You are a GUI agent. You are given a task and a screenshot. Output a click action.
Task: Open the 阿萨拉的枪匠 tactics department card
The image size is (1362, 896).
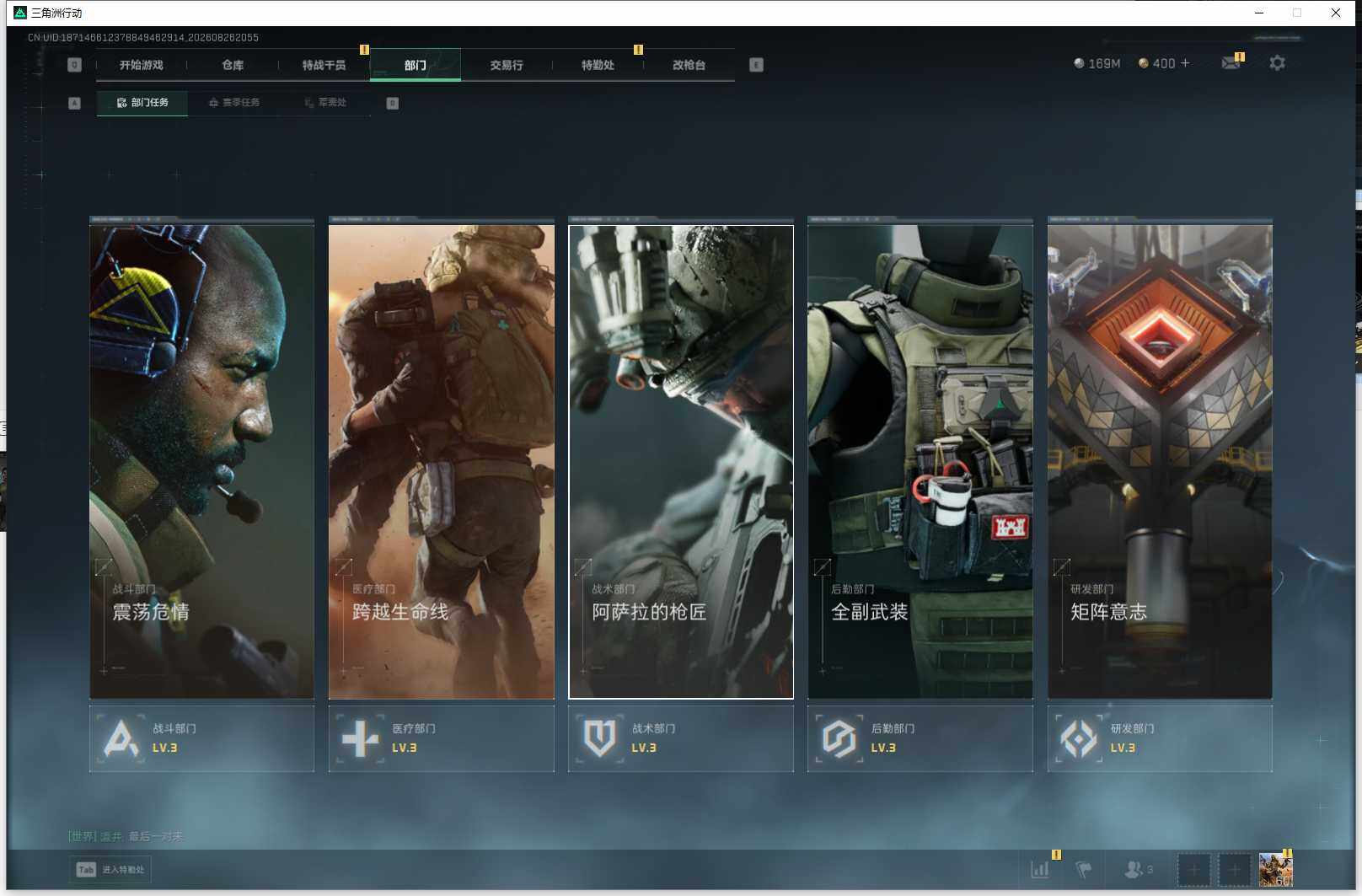(681, 462)
